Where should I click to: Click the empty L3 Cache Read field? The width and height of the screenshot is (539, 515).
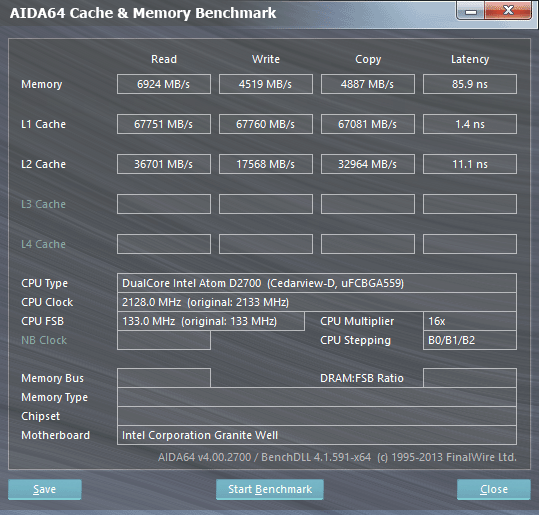pos(164,204)
